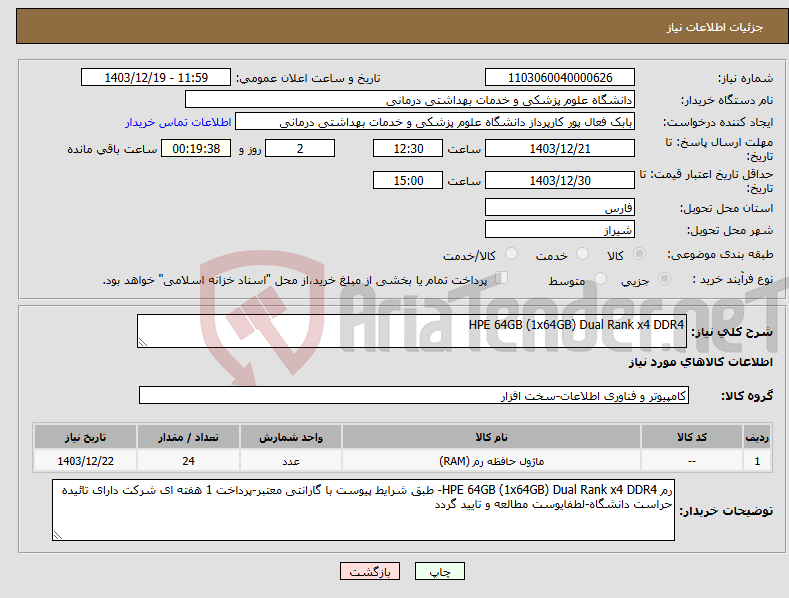Select the متوسط purchase type radio
This screenshot has width=789, height=598.
click(600, 279)
